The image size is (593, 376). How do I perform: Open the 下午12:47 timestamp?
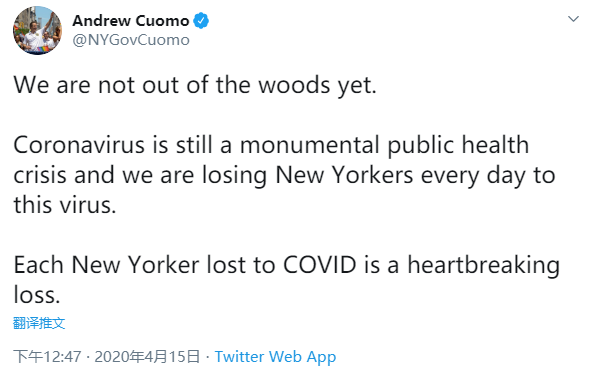[47, 356]
